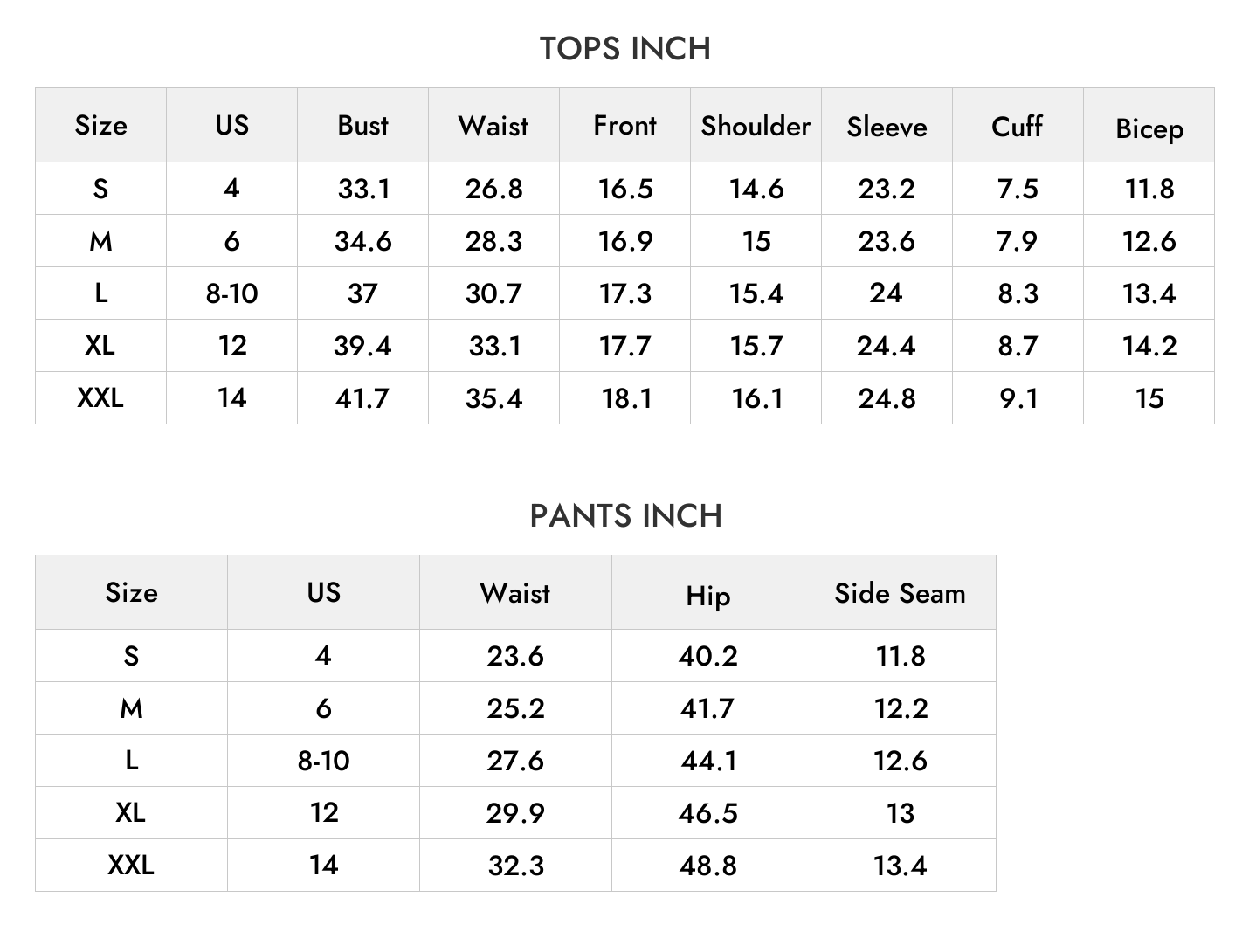The width and height of the screenshot is (1249, 952).
Task: Click the TOPS INCH heading
Action: [624, 49]
